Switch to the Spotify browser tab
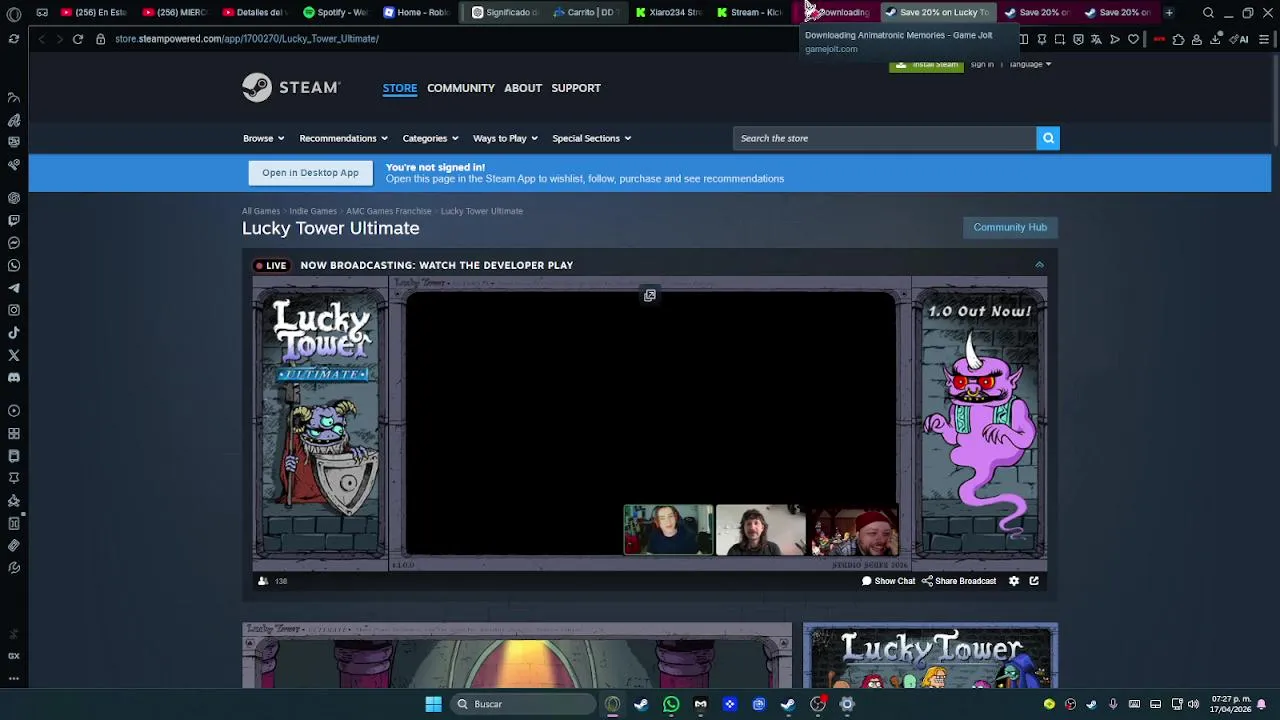This screenshot has height=720, width=1280. [336, 13]
